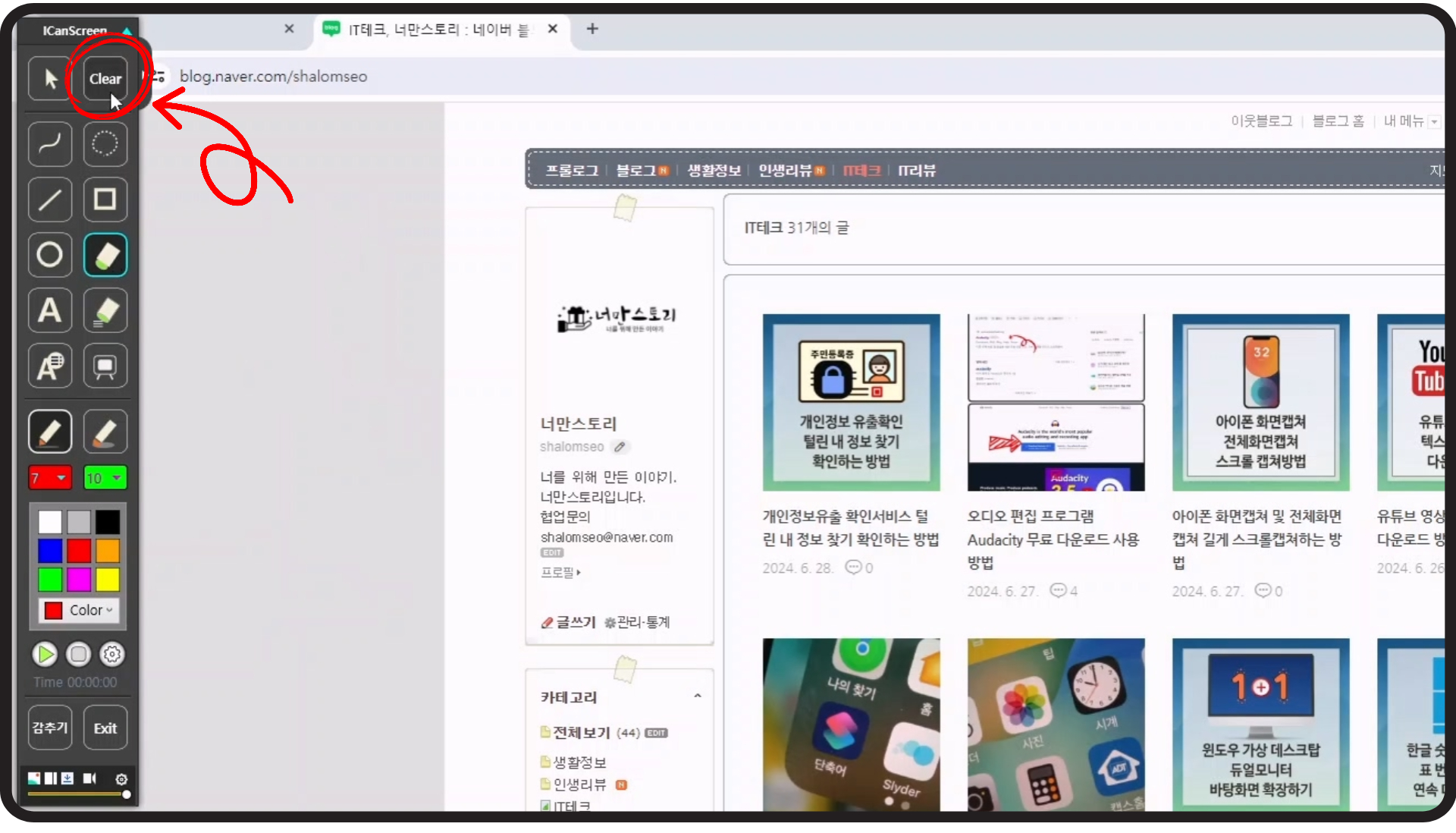Open the red pen thickness dropdown showing 7

coord(50,478)
